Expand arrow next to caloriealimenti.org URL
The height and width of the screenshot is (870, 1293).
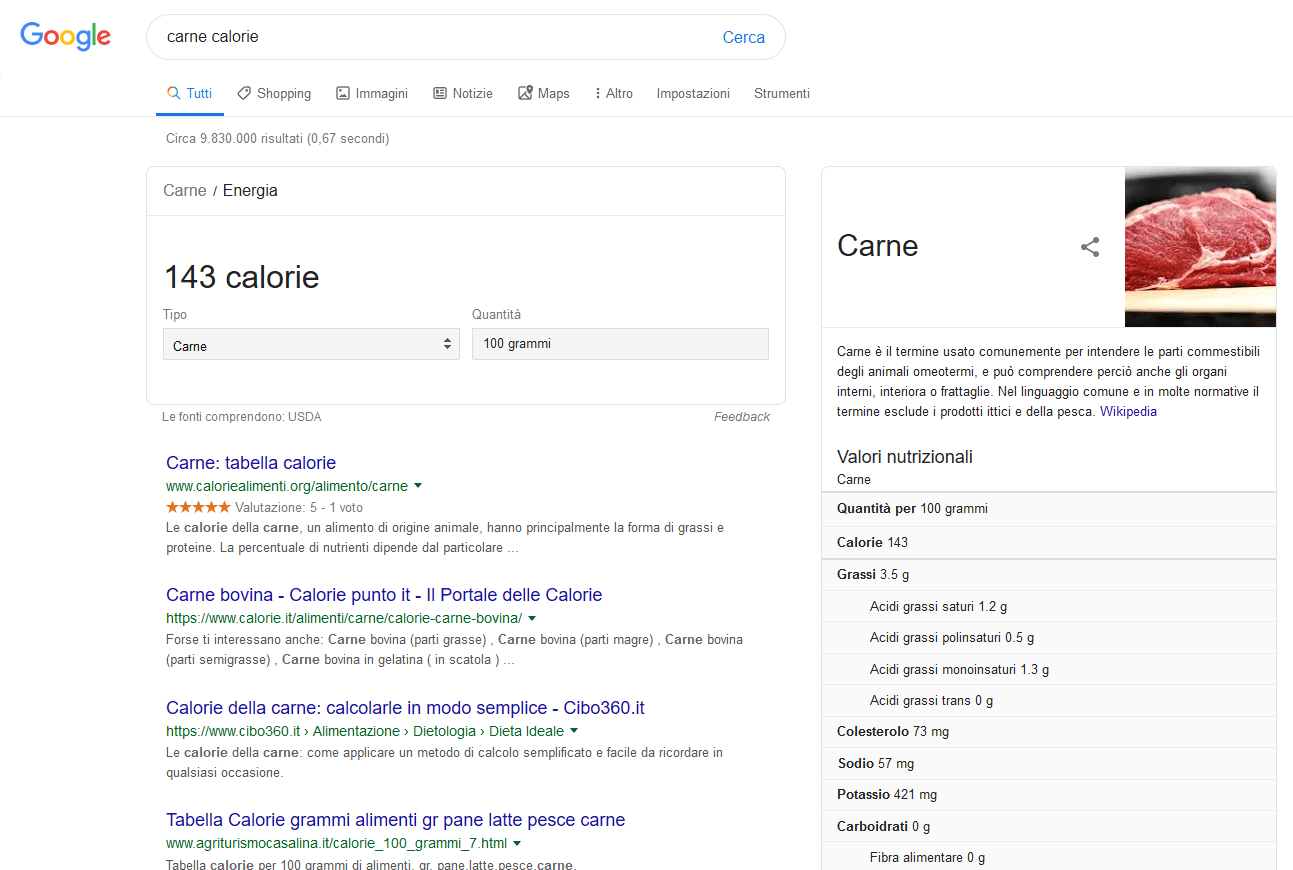[x=418, y=486]
